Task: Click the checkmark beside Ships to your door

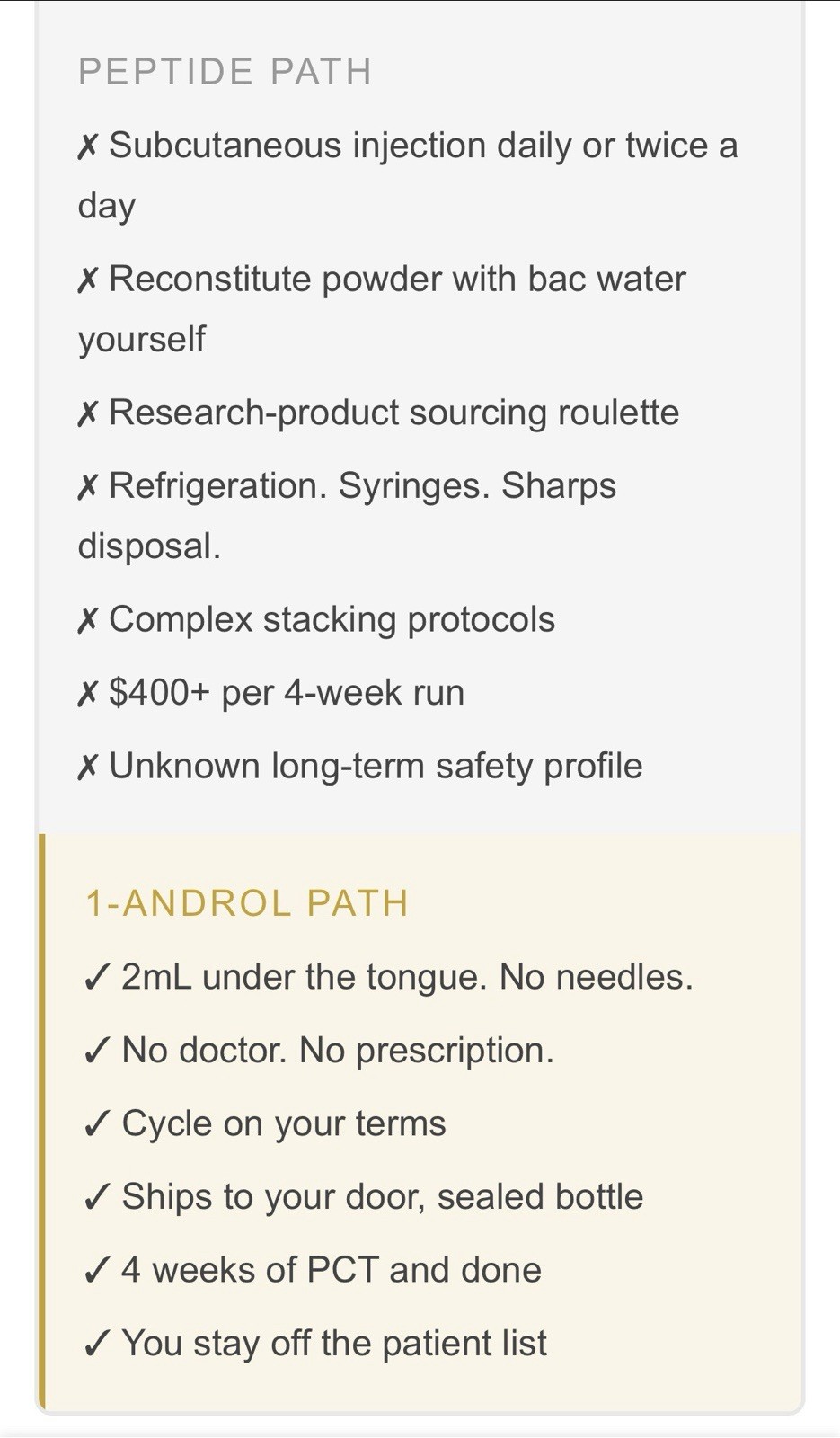Action: click(x=97, y=1196)
